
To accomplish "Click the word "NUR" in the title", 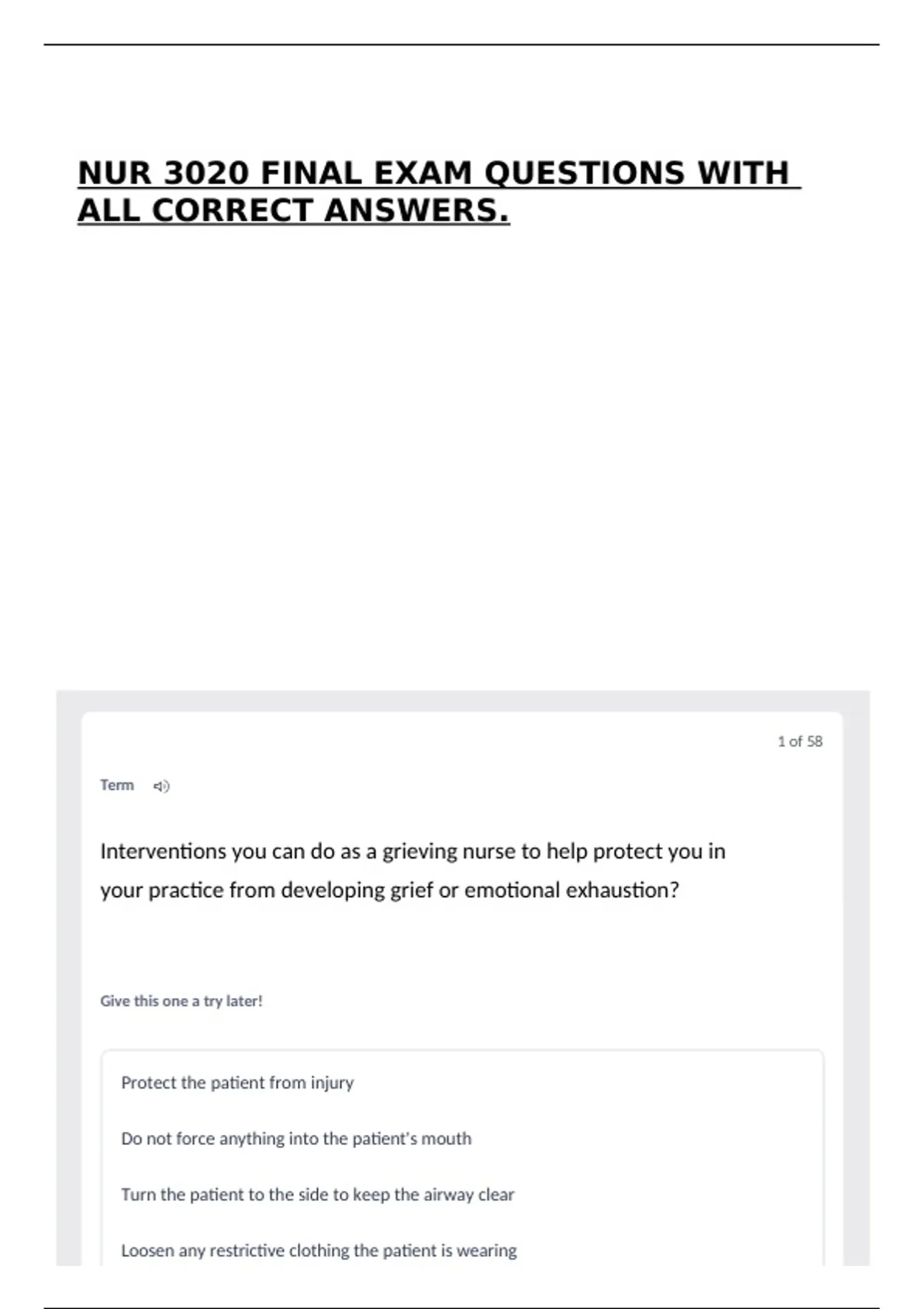I will [115, 173].
